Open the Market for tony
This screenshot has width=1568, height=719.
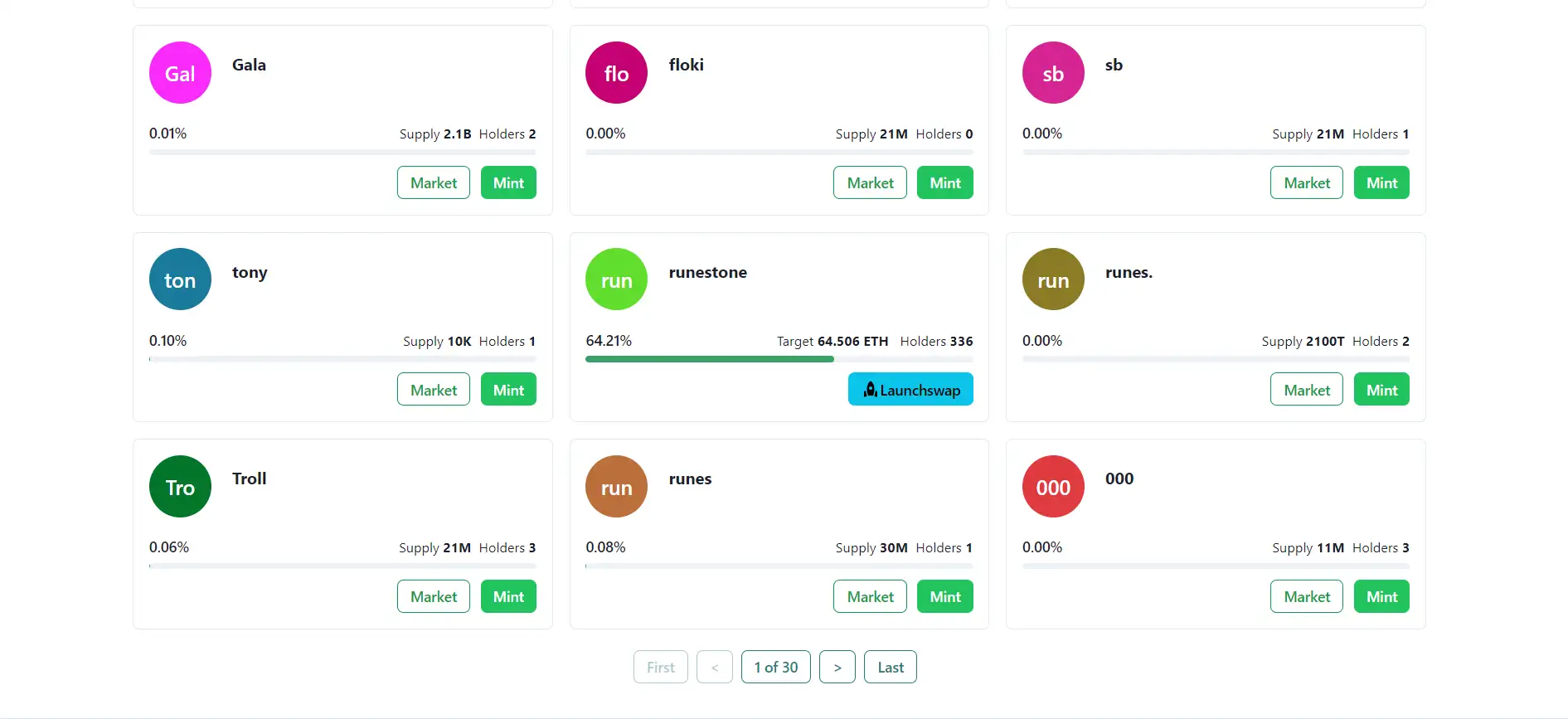pos(433,390)
